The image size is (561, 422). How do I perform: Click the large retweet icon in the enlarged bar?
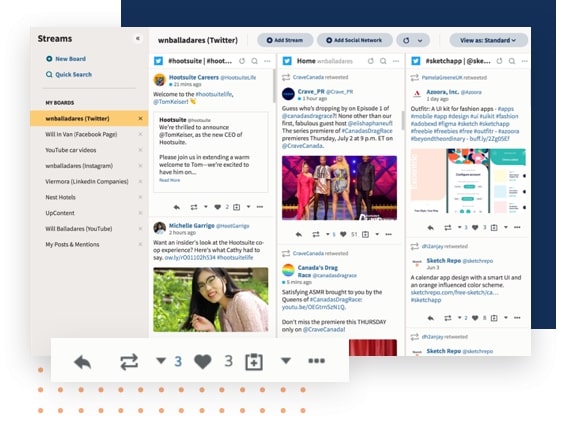[x=129, y=362]
